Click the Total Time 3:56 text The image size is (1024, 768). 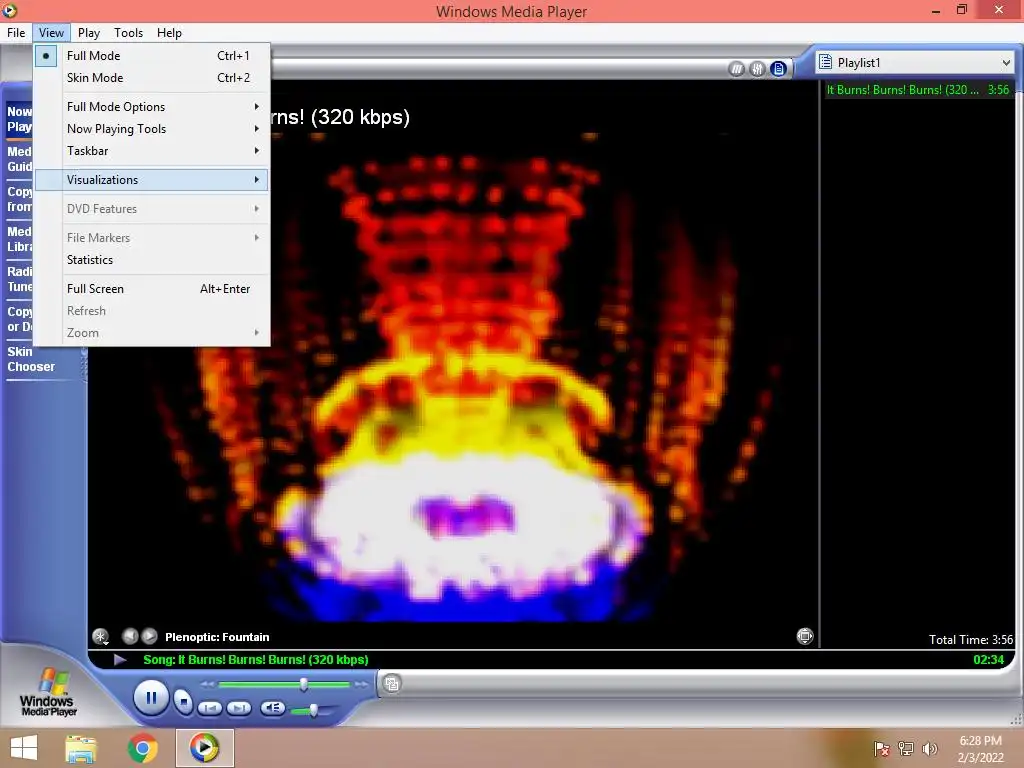pos(970,639)
